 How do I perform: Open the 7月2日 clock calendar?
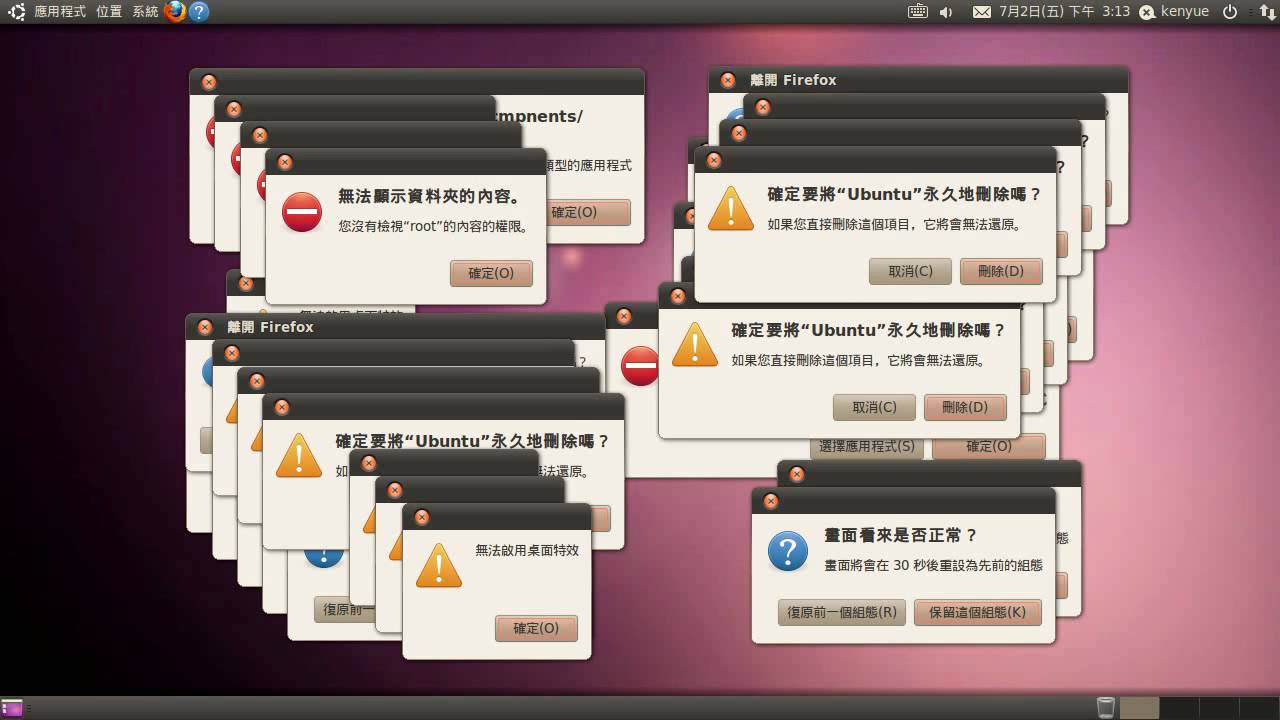(1064, 12)
